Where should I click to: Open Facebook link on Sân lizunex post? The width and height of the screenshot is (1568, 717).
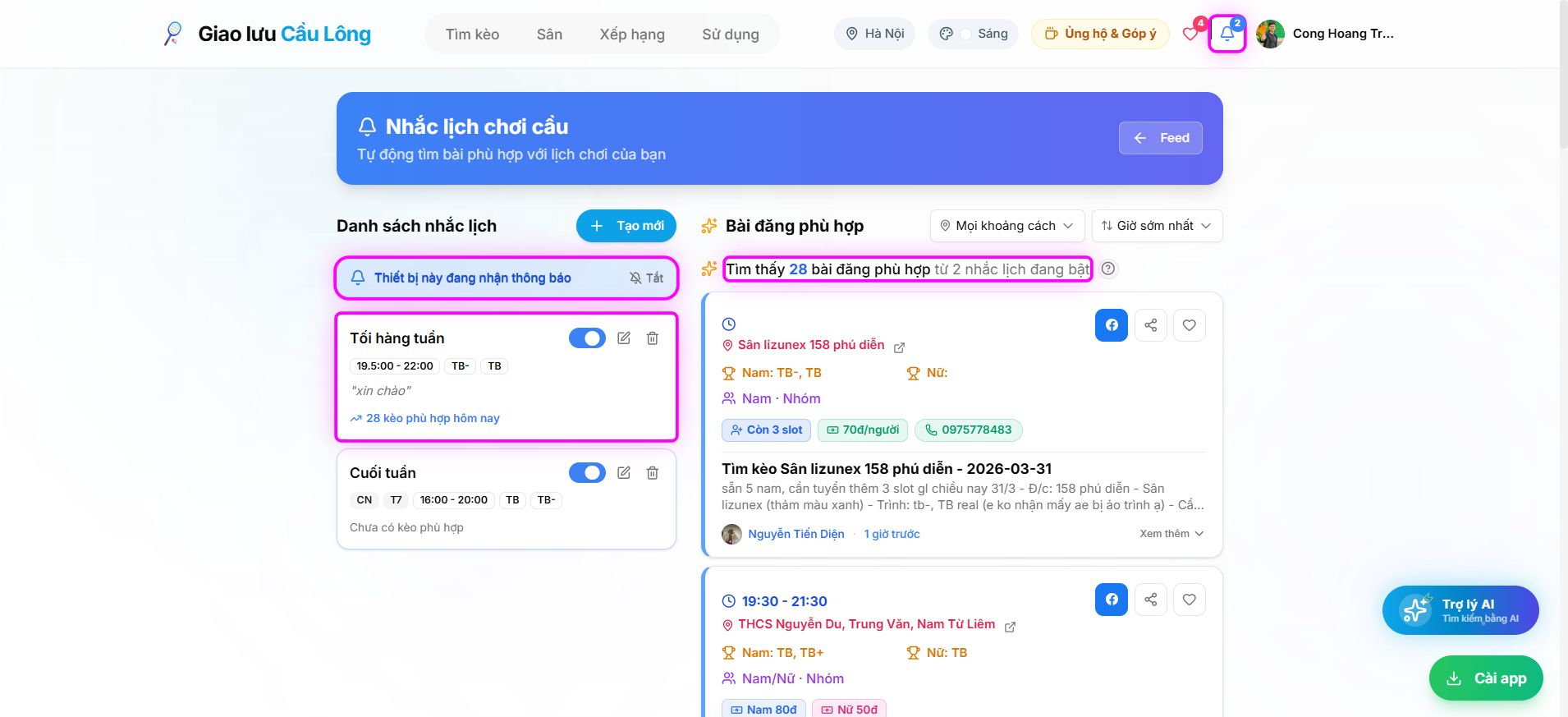[x=1112, y=325]
